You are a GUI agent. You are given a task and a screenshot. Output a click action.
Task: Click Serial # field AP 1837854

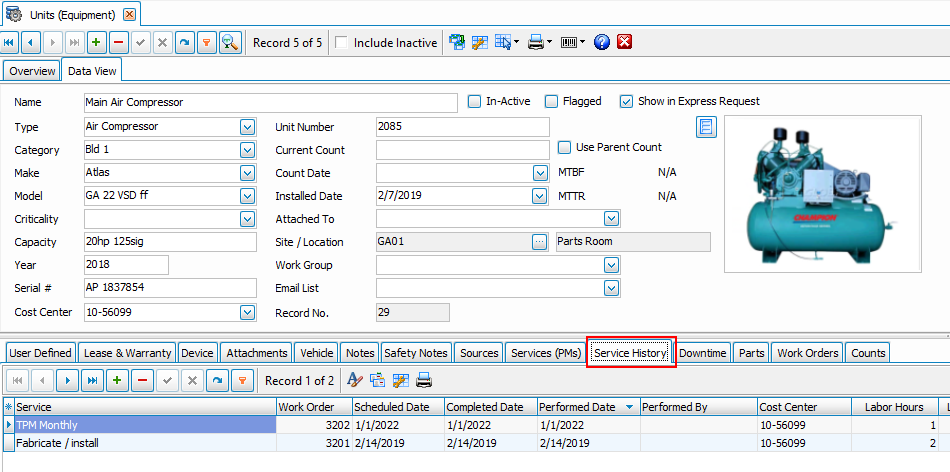click(170, 288)
